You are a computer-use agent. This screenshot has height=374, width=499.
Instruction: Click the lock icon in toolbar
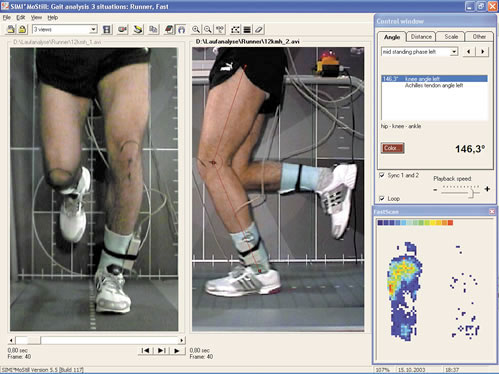coord(22,30)
